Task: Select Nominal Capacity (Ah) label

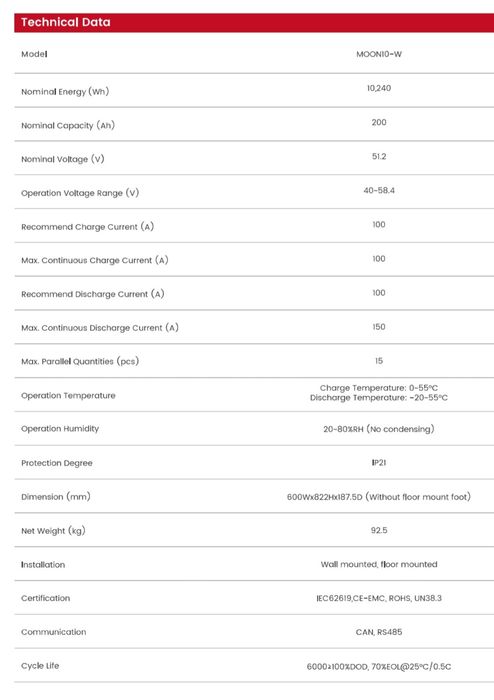Action: (68, 125)
